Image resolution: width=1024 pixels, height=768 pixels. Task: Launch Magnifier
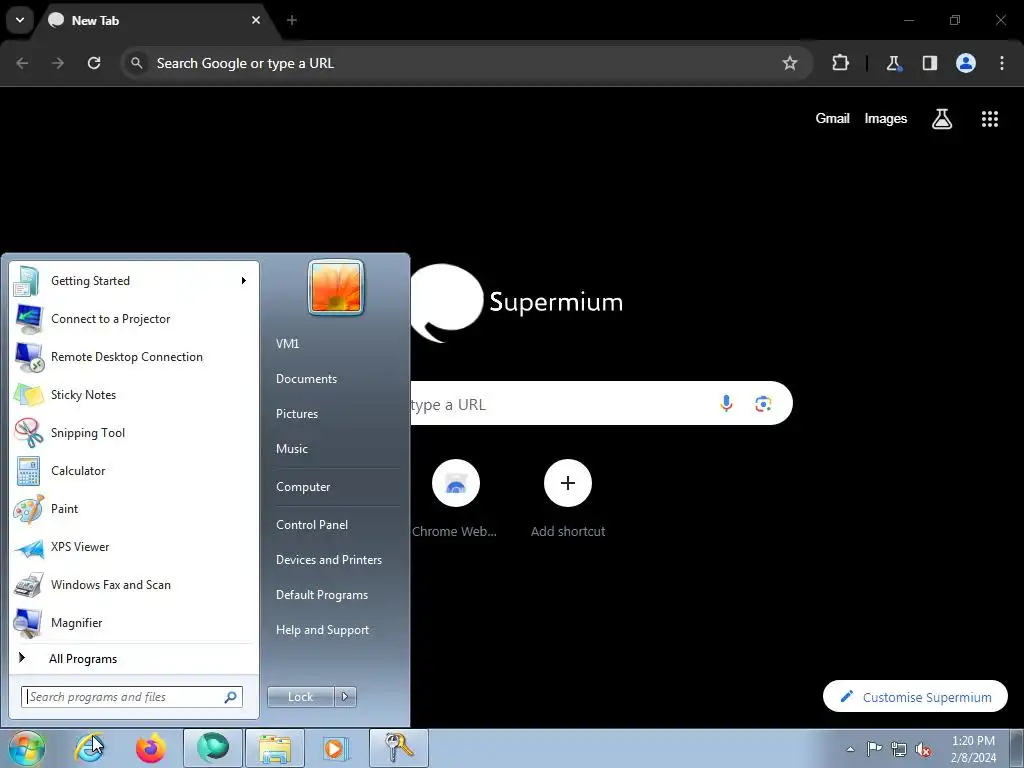click(x=133, y=622)
